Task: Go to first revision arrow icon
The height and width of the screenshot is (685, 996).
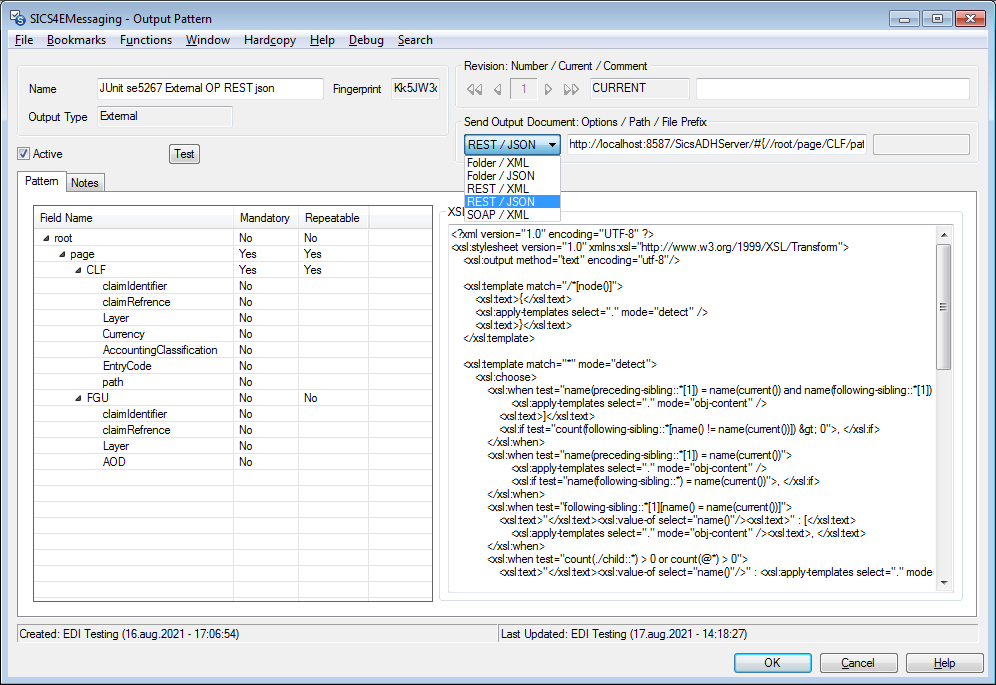Action: point(474,89)
